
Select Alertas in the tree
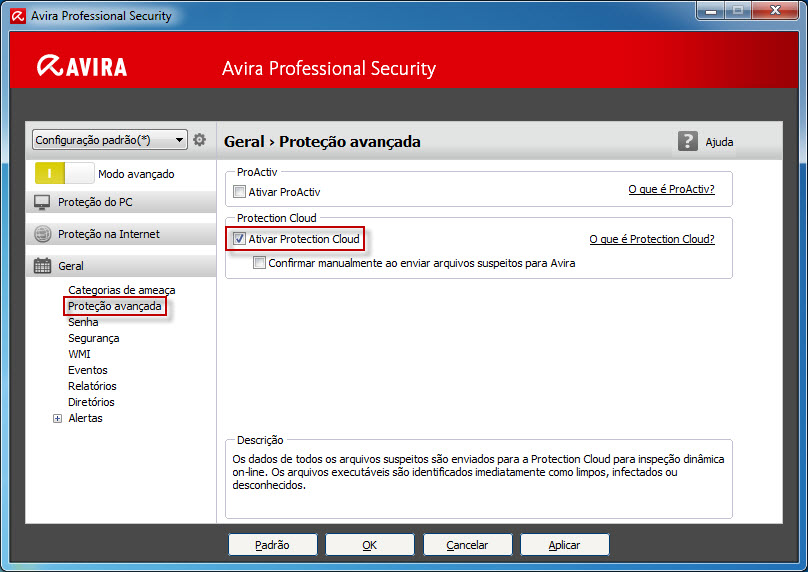[86, 418]
